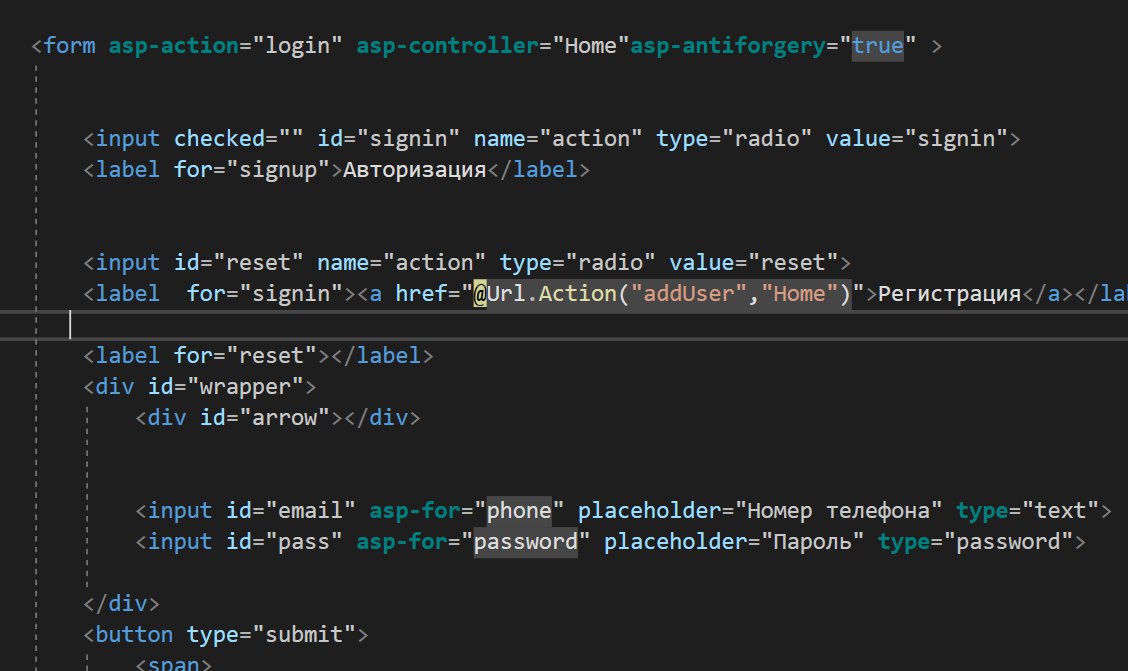Image resolution: width=1128 pixels, height=671 pixels.
Task: Click the value="signin" attribute
Action: coord(916,138)
